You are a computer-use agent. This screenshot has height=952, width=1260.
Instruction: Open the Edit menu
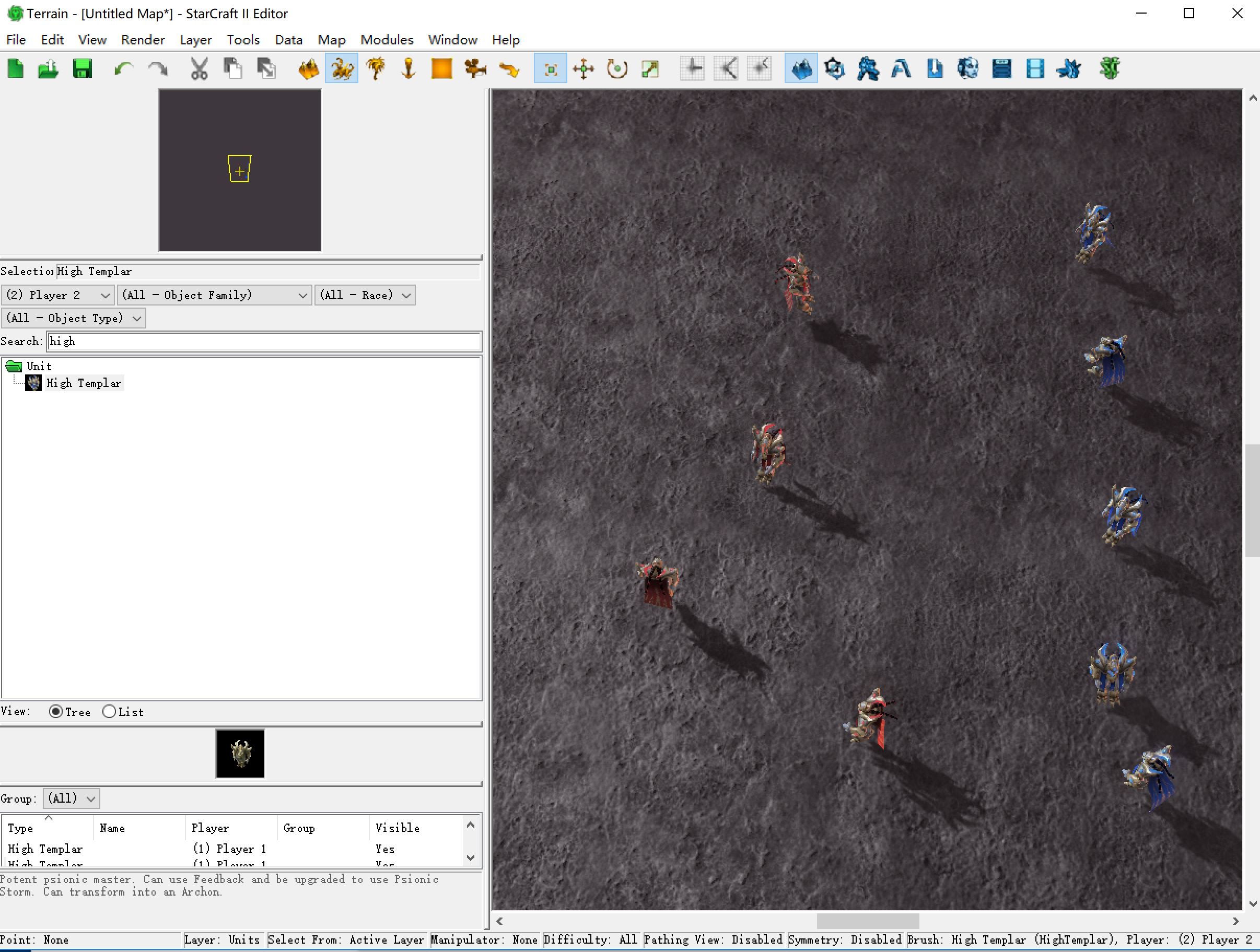52,40
